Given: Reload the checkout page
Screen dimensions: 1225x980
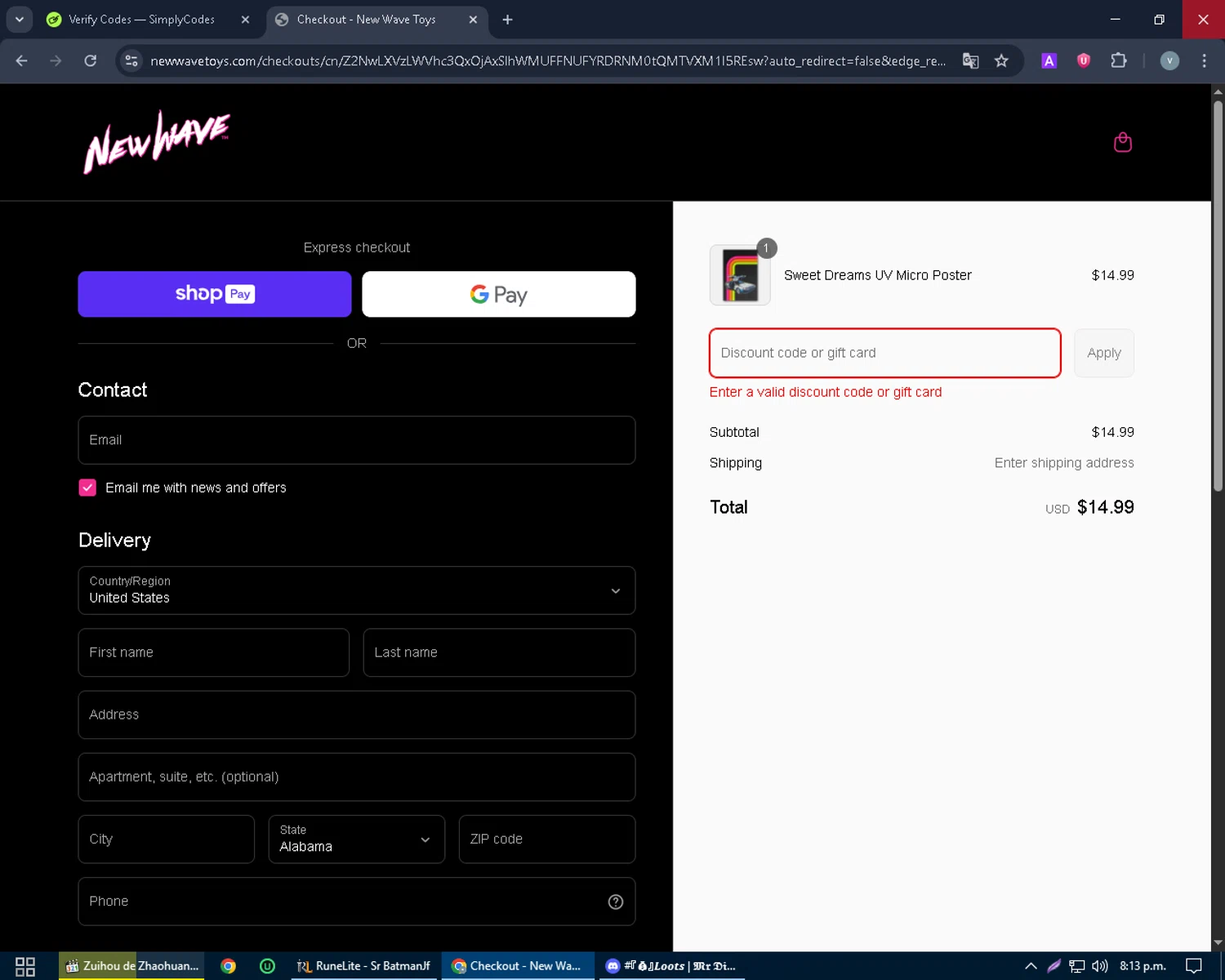Looking at the screenshot, I should 91,60.
